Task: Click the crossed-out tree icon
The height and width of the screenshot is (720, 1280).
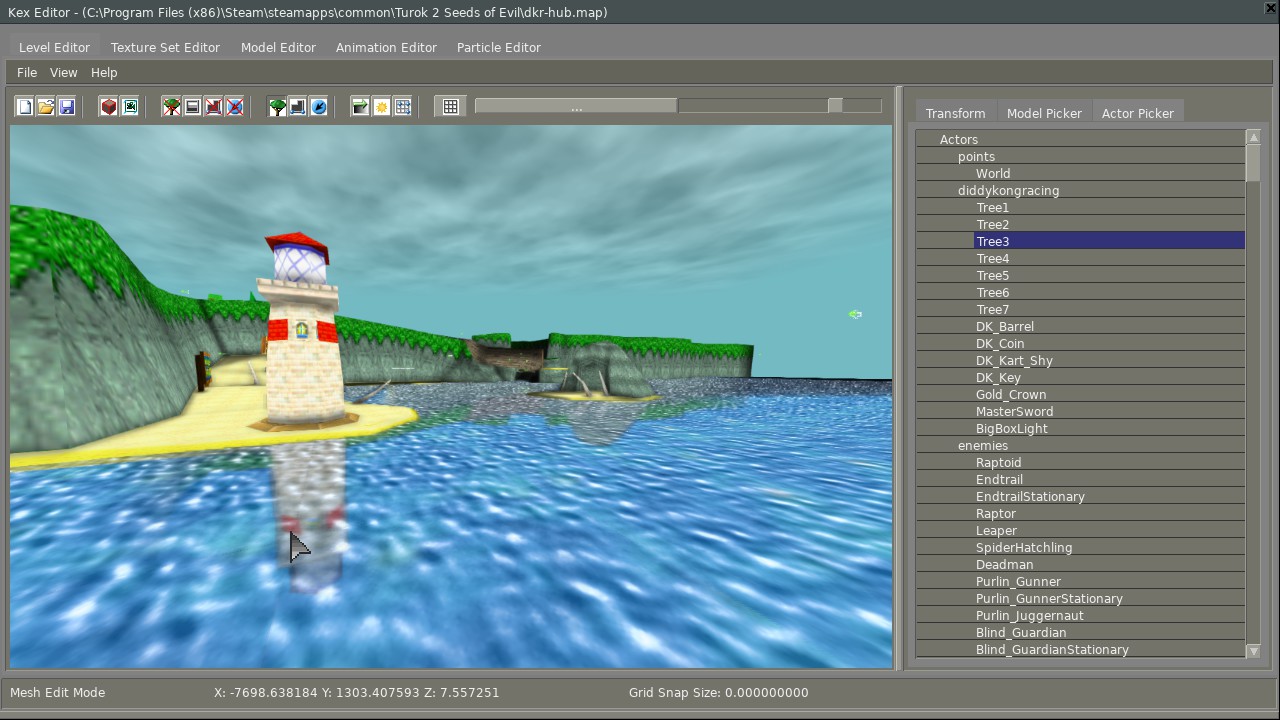Action: 172,107
